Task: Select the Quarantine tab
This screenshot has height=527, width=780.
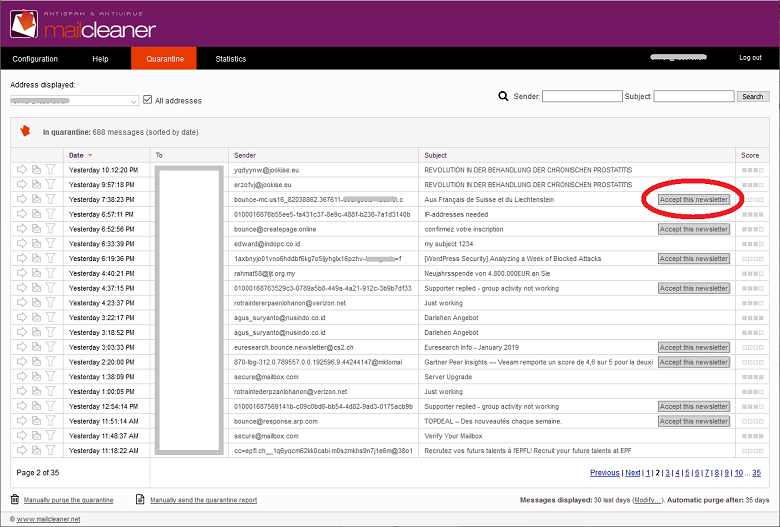Action: [x=165, y=59]
